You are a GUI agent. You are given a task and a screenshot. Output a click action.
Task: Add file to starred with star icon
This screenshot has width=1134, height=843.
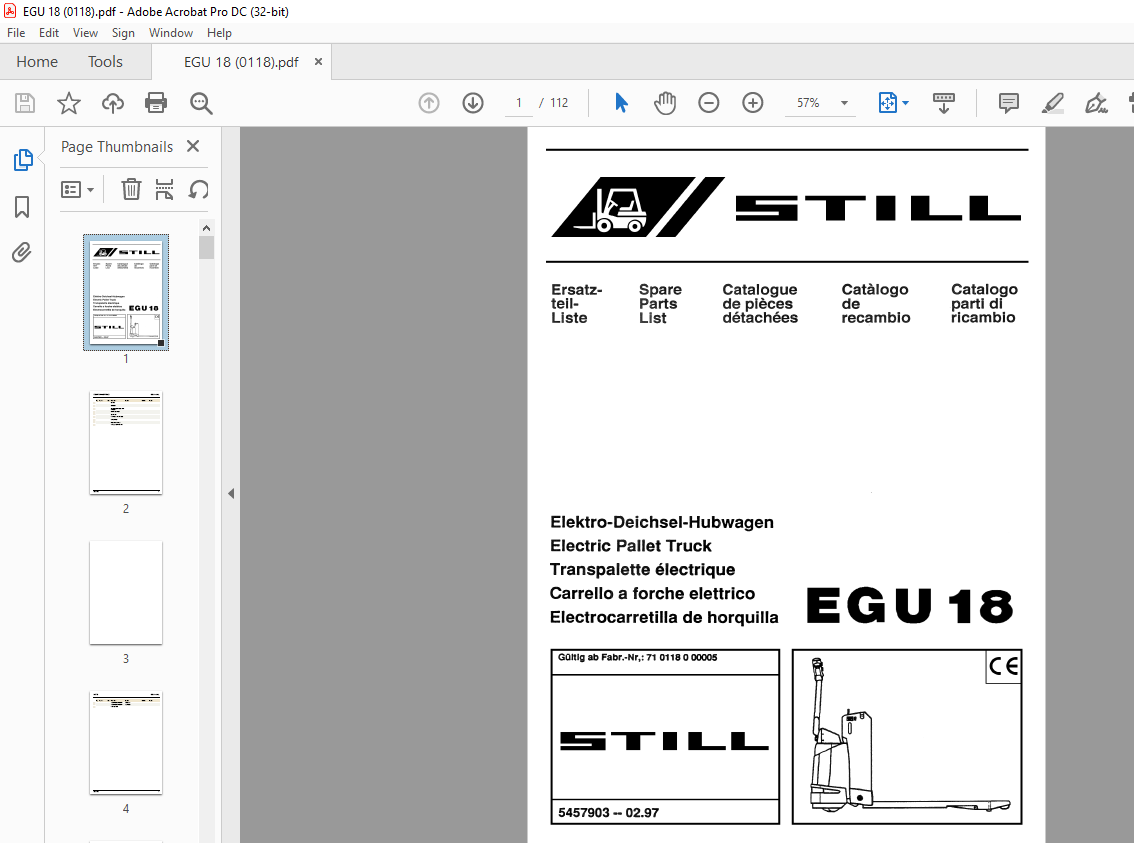pyautogui.click(x=69, y=103)
